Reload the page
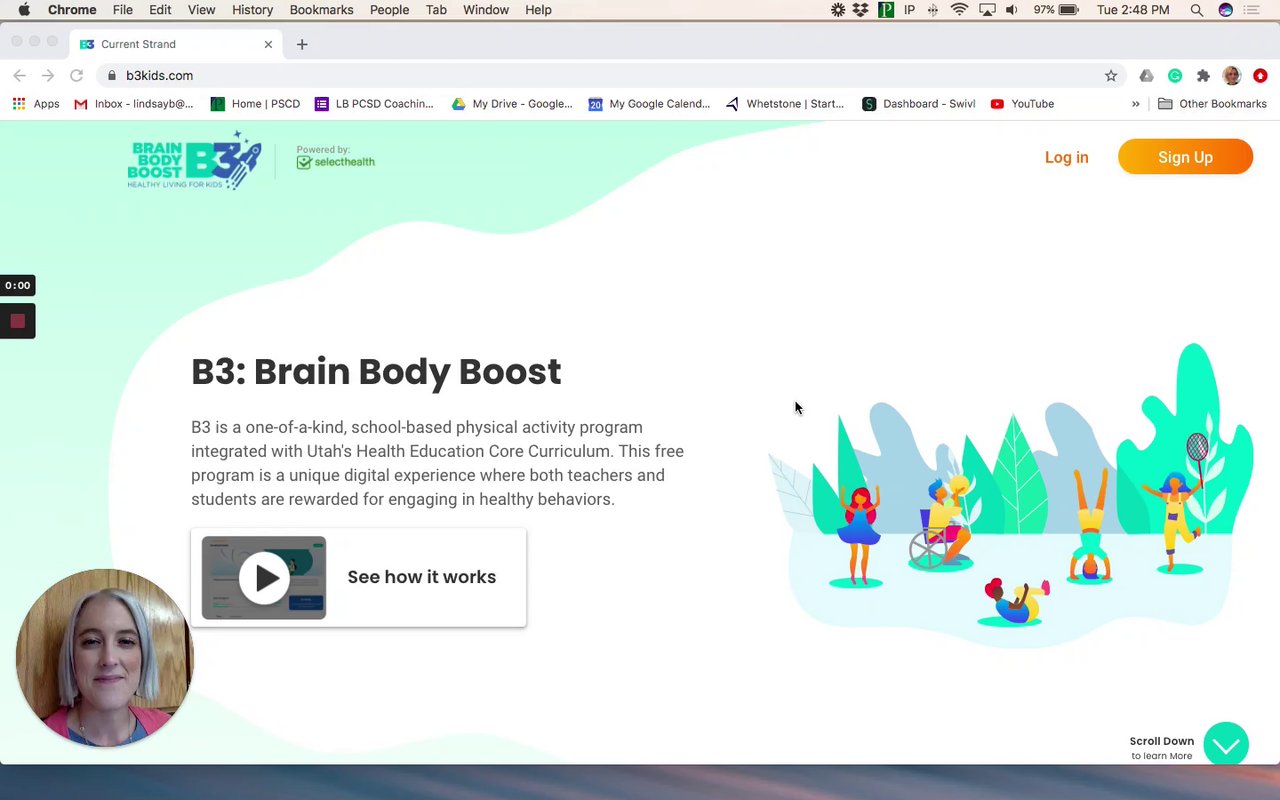Screen dimensions: 1280x800 point(76,75)
